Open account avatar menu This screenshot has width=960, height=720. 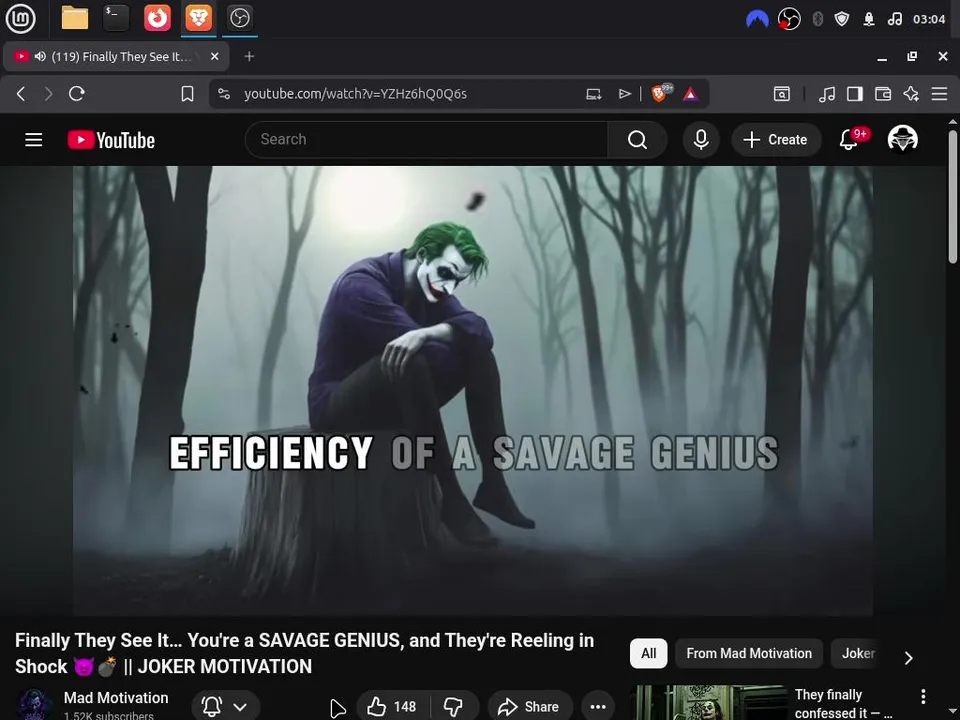[902, 139]
